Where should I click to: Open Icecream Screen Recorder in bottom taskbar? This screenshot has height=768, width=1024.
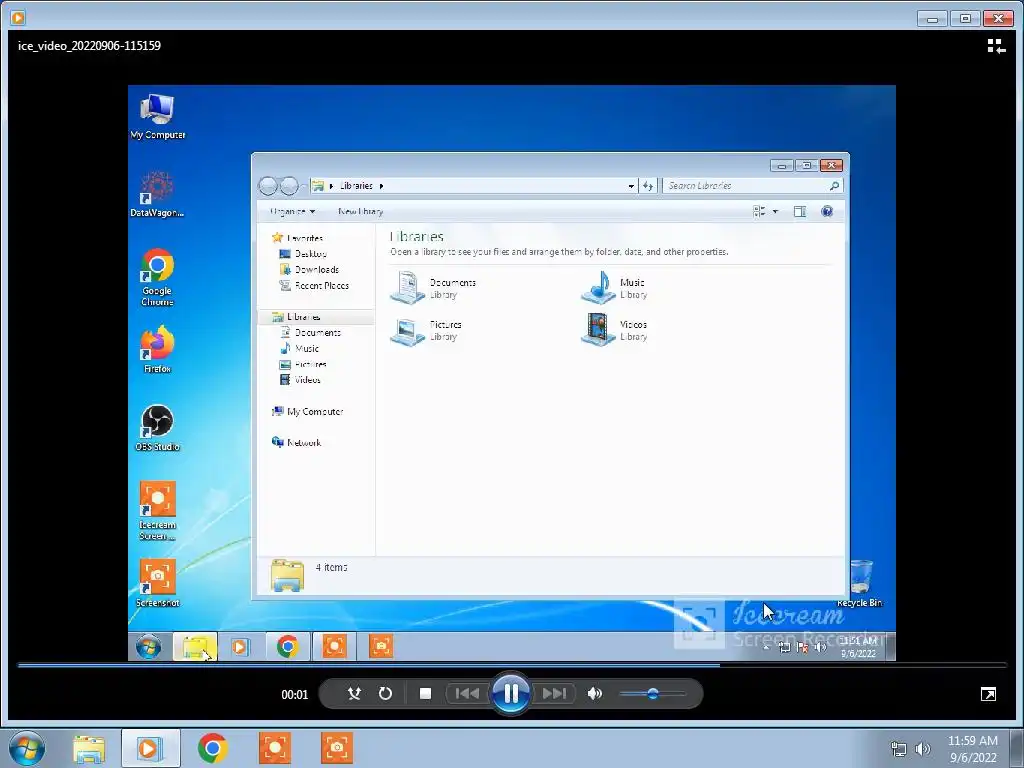click(274, 748)
